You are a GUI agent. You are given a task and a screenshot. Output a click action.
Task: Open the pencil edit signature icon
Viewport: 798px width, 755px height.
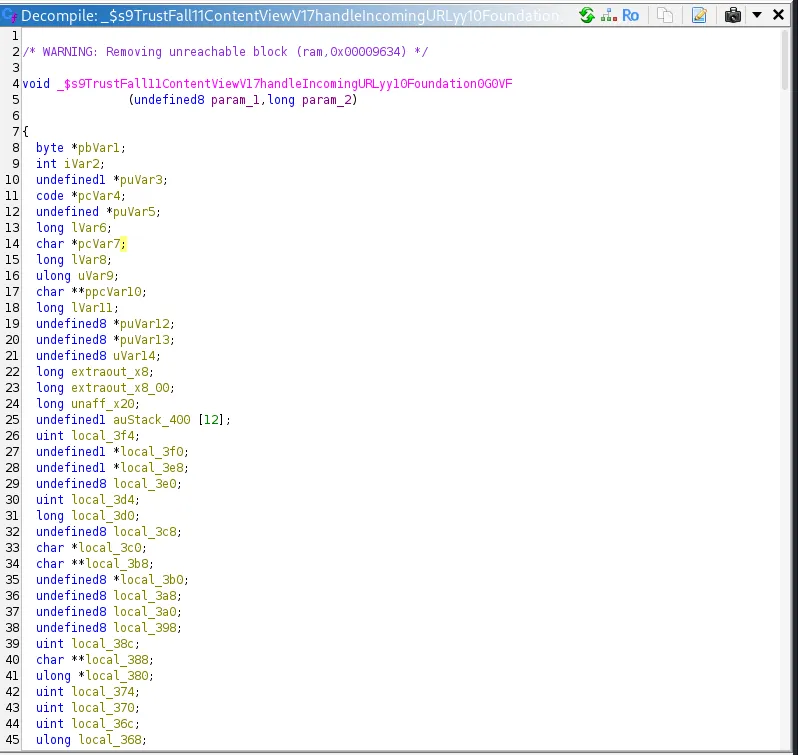coord(699,15)
